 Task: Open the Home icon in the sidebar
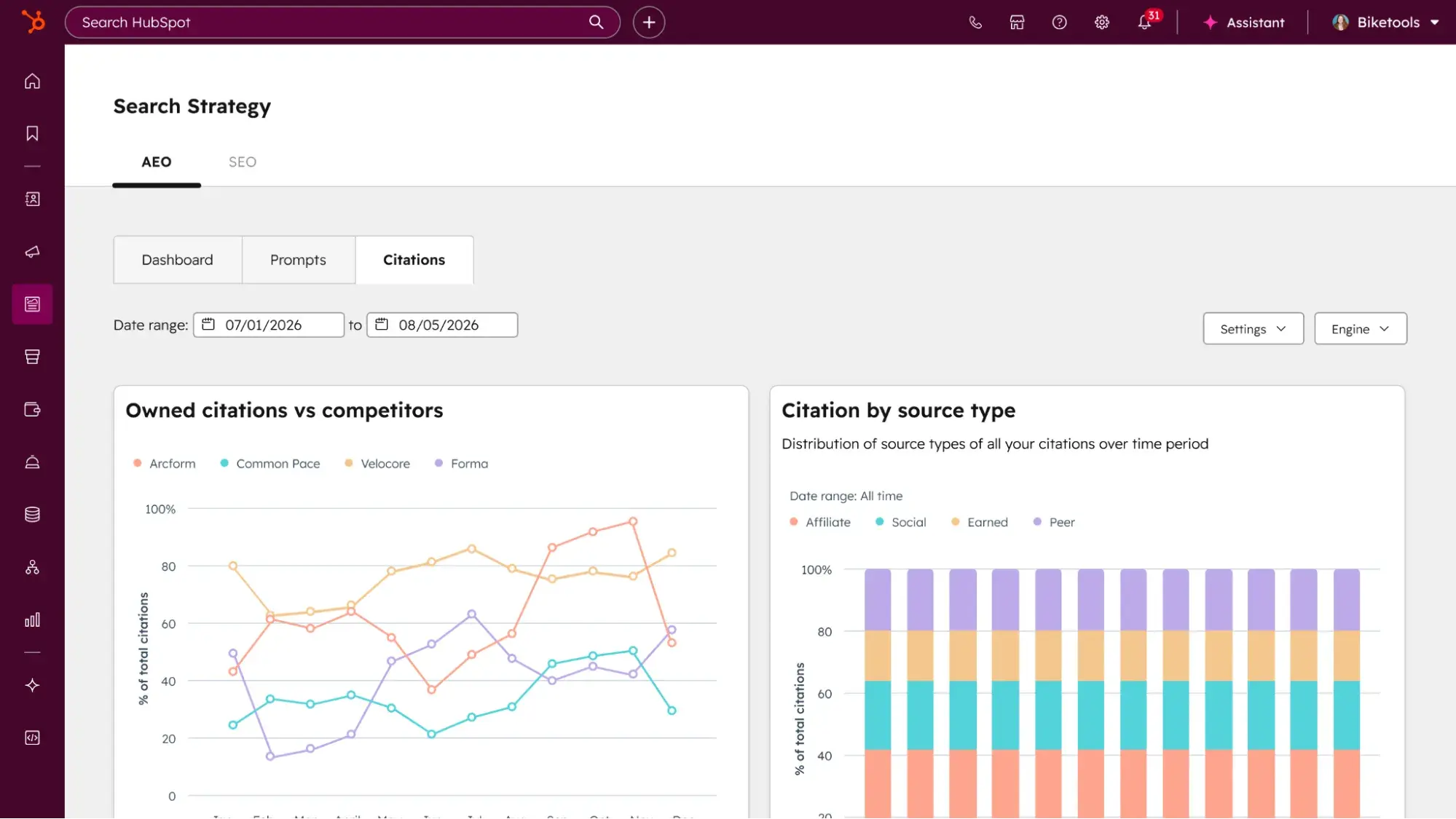[32, 82]
